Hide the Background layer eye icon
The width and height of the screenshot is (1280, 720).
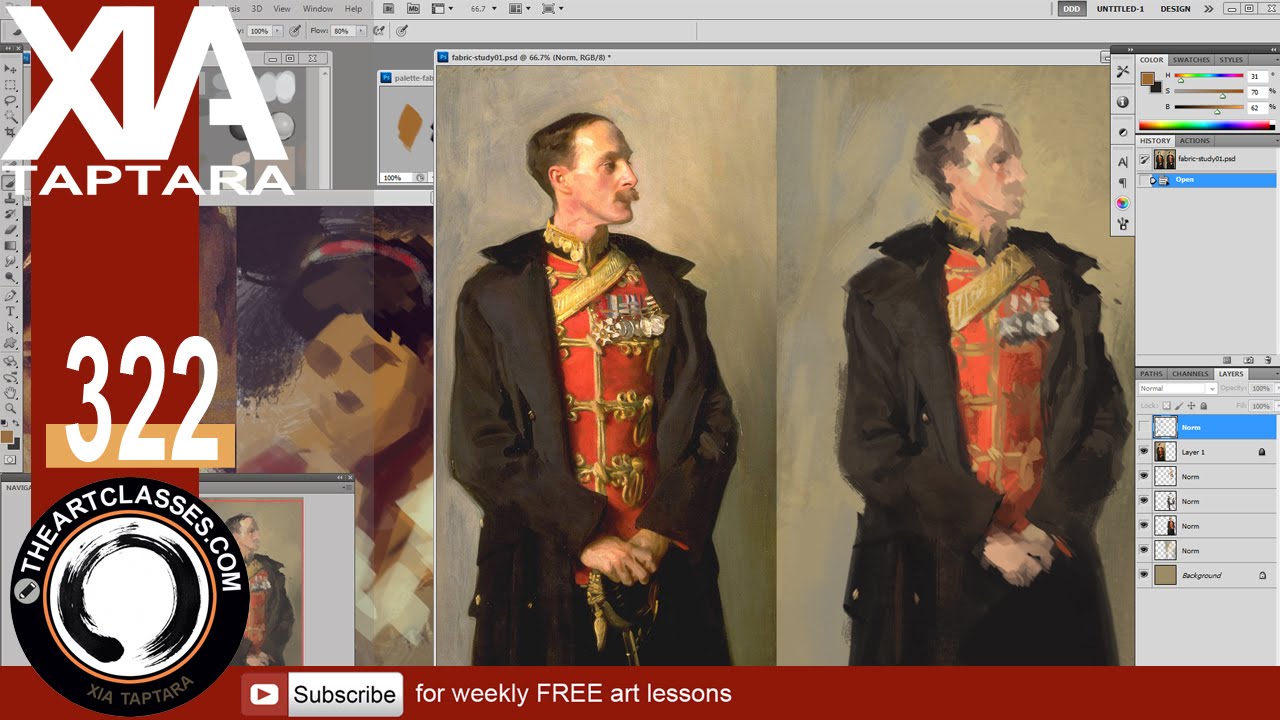click(1144, 575)
